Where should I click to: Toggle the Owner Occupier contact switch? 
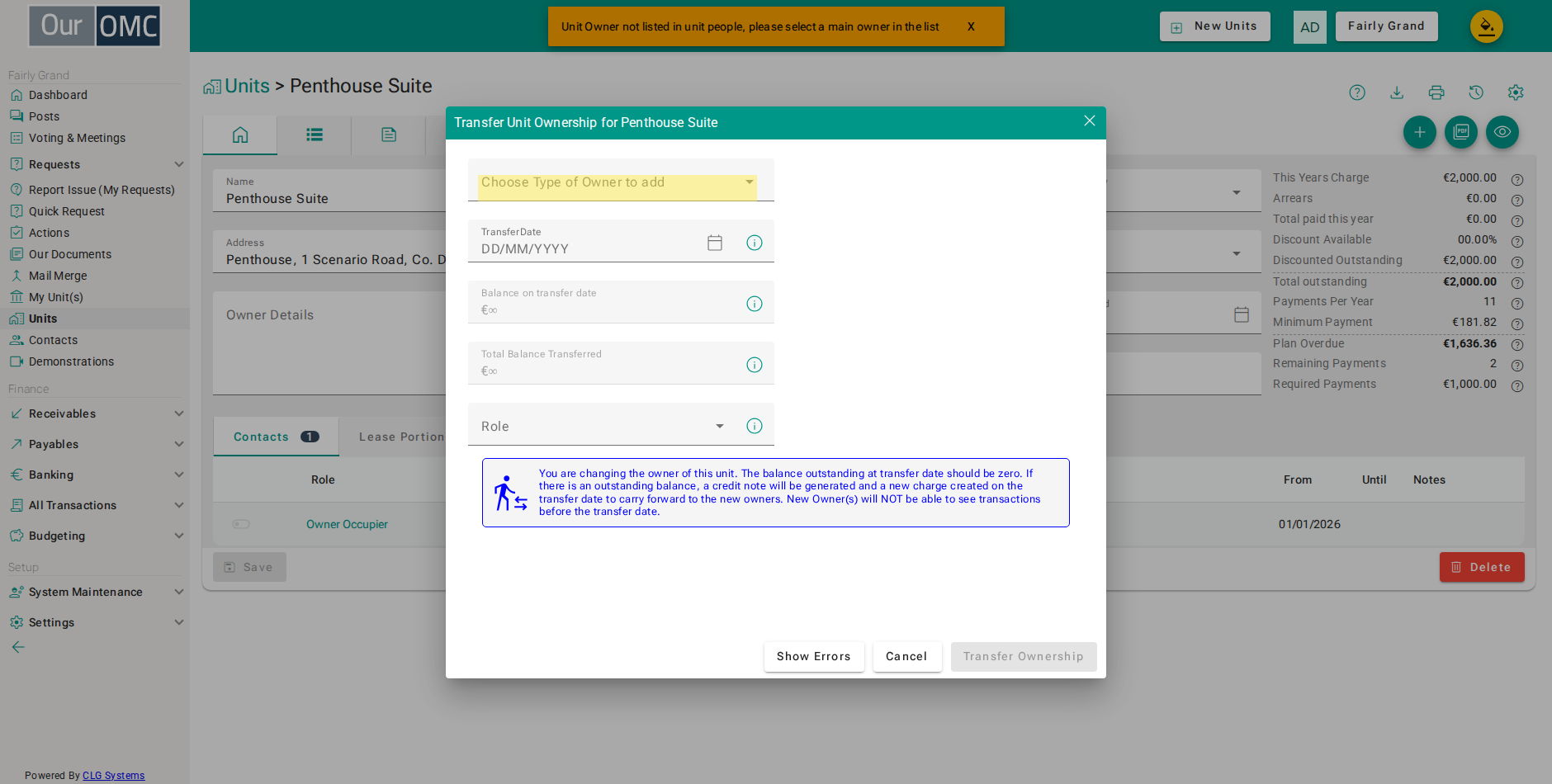[x=241, y=524]
